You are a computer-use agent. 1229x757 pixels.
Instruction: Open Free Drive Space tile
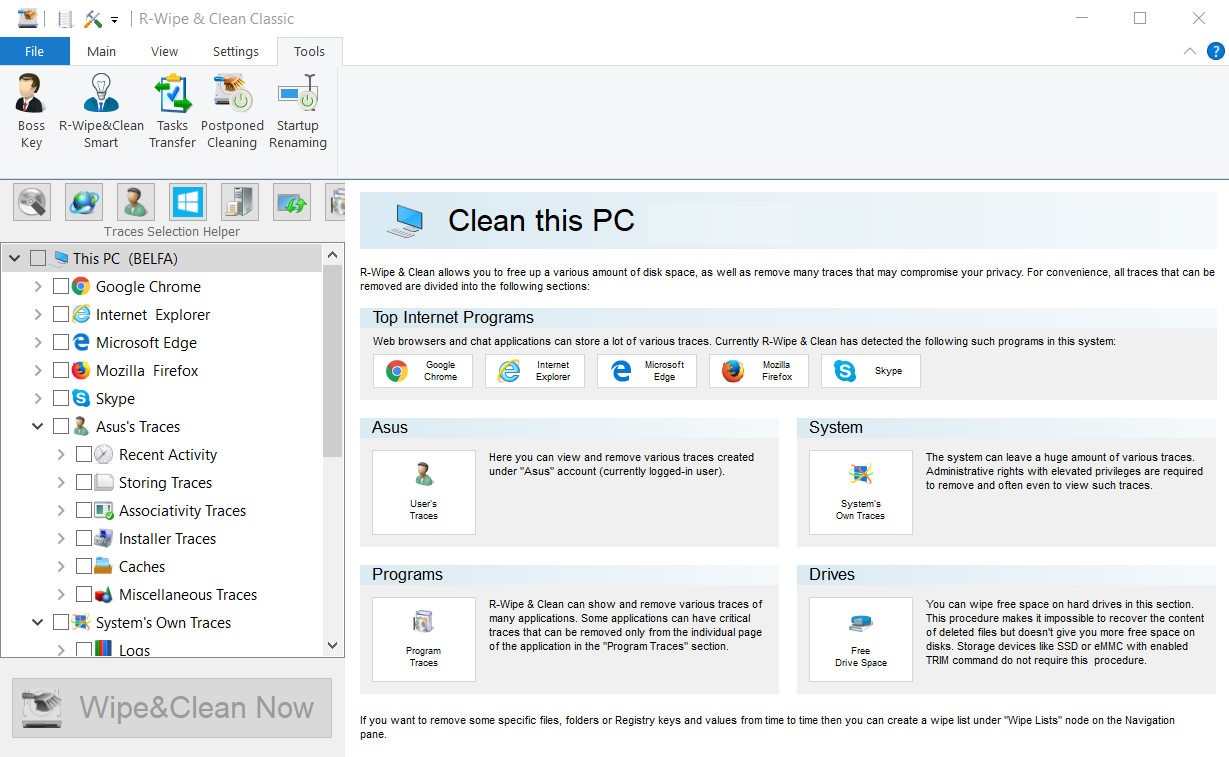(861, 639)
